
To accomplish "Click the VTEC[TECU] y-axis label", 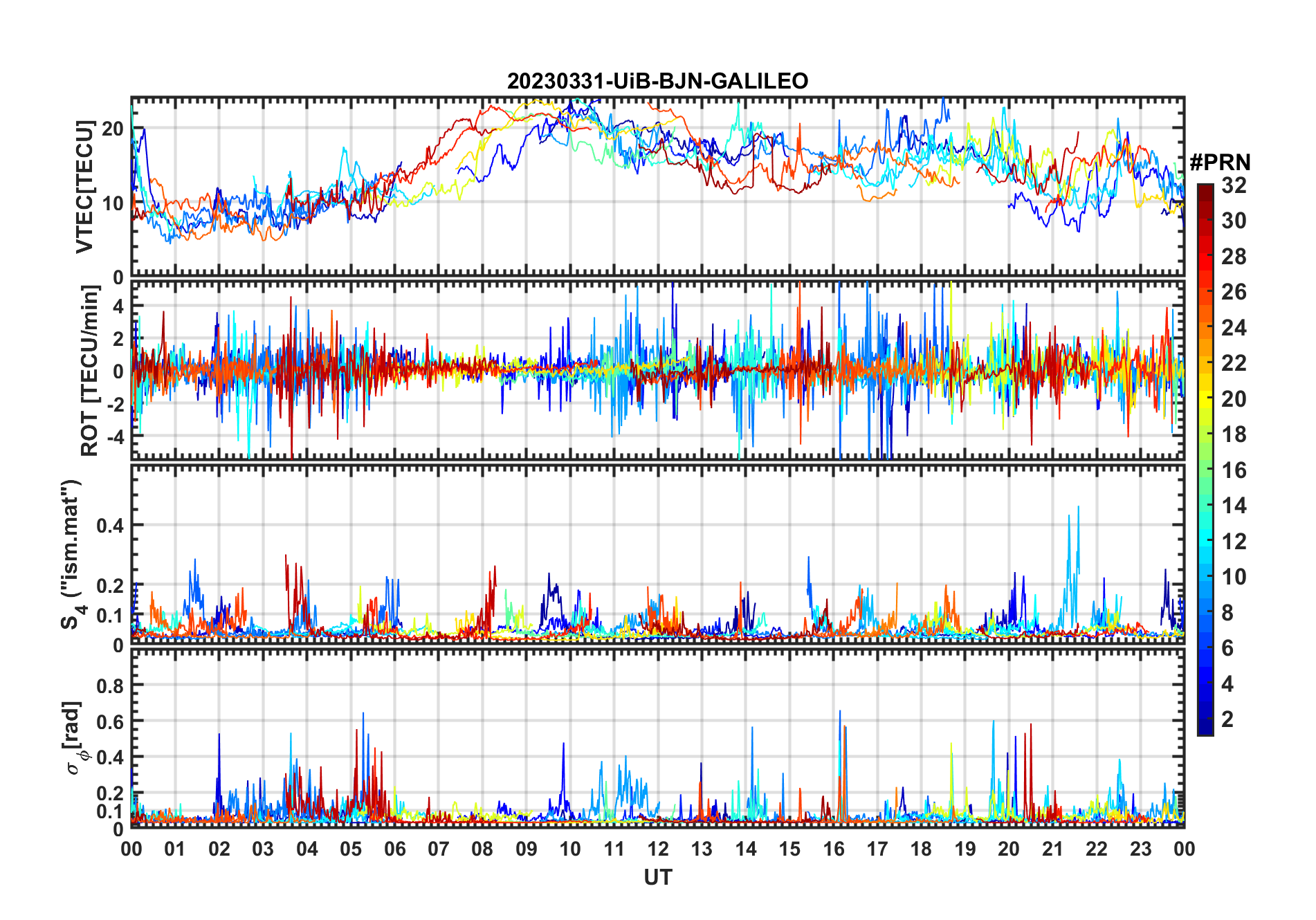I will [84, 187].
